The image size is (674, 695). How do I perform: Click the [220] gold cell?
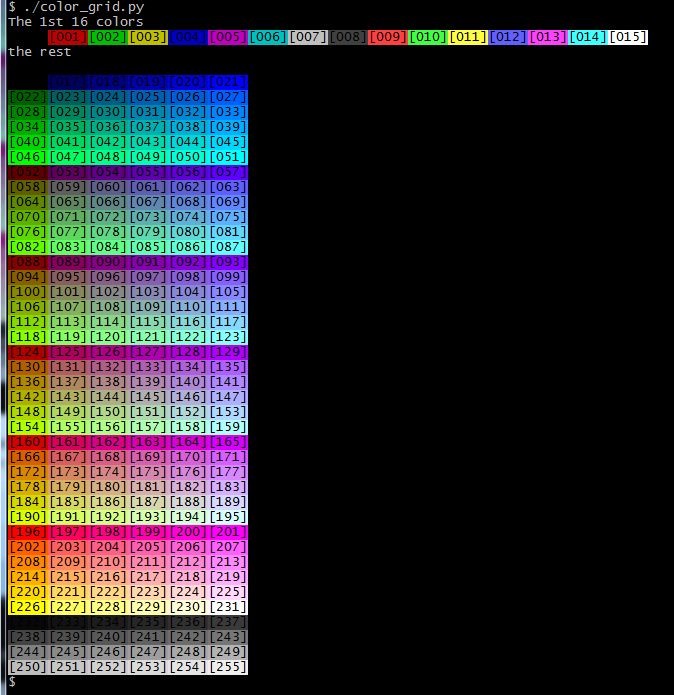tap(28, 592)
